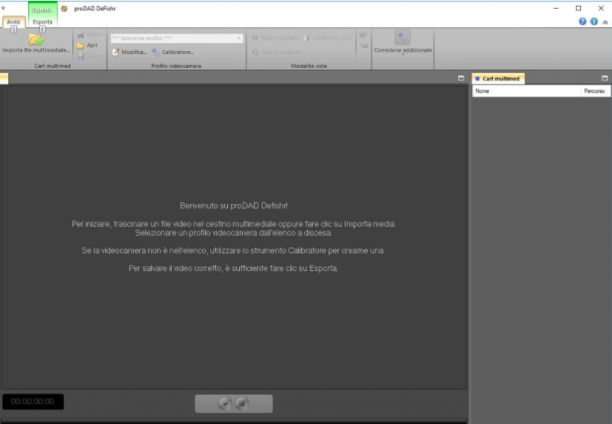Select the Vedi il risultato view mode
The width and height of the screenshot is (612, 424).
coord(275,38)
